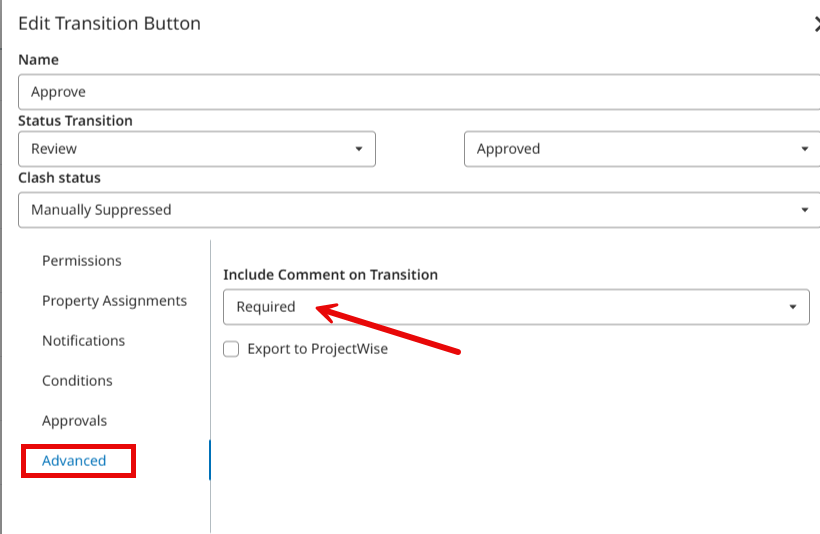This screenshot has height=534, width=820.
Task: Click the Include Comment on Transition label
Action: (x=331, y=275)
